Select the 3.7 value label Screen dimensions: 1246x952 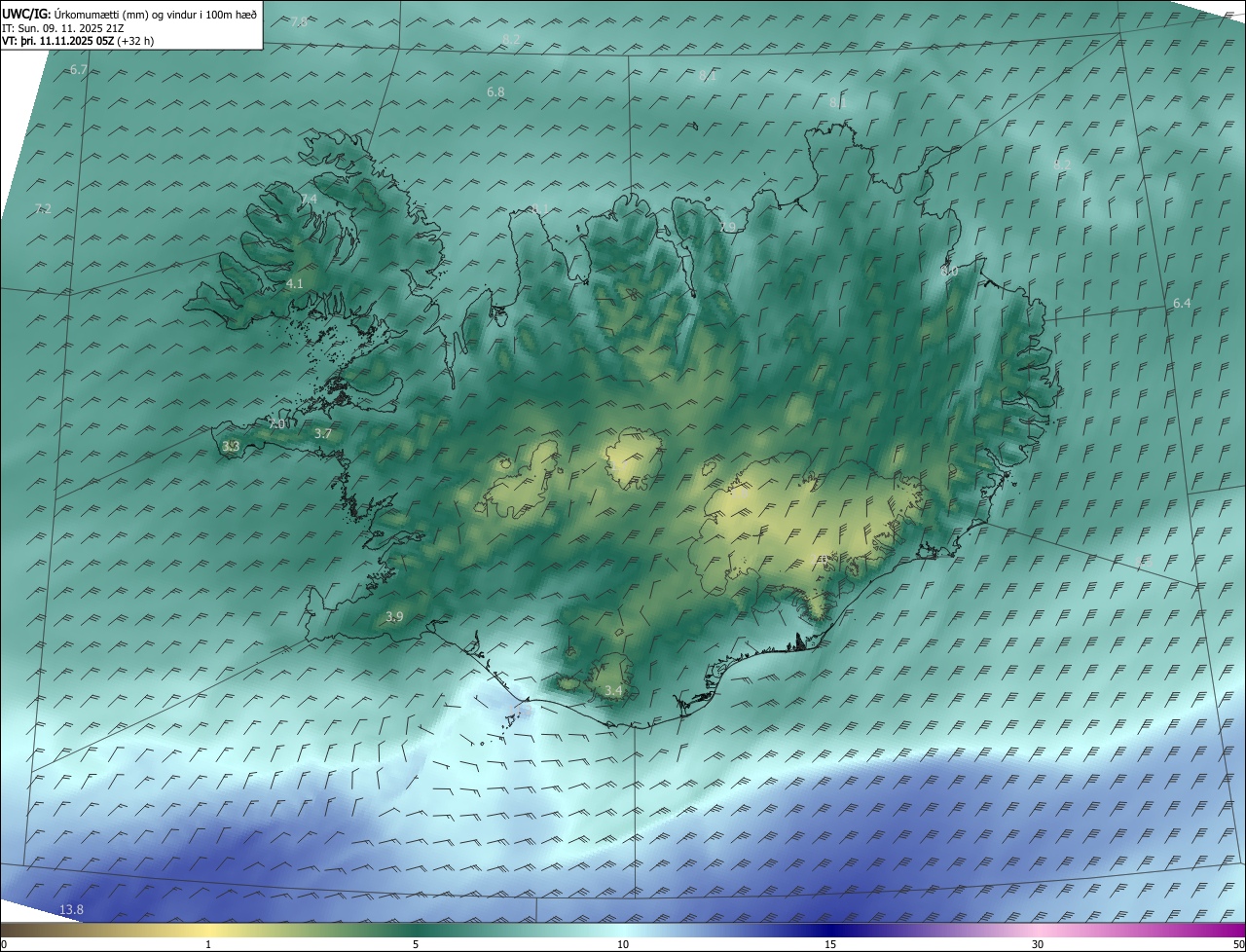click(323, 434)
